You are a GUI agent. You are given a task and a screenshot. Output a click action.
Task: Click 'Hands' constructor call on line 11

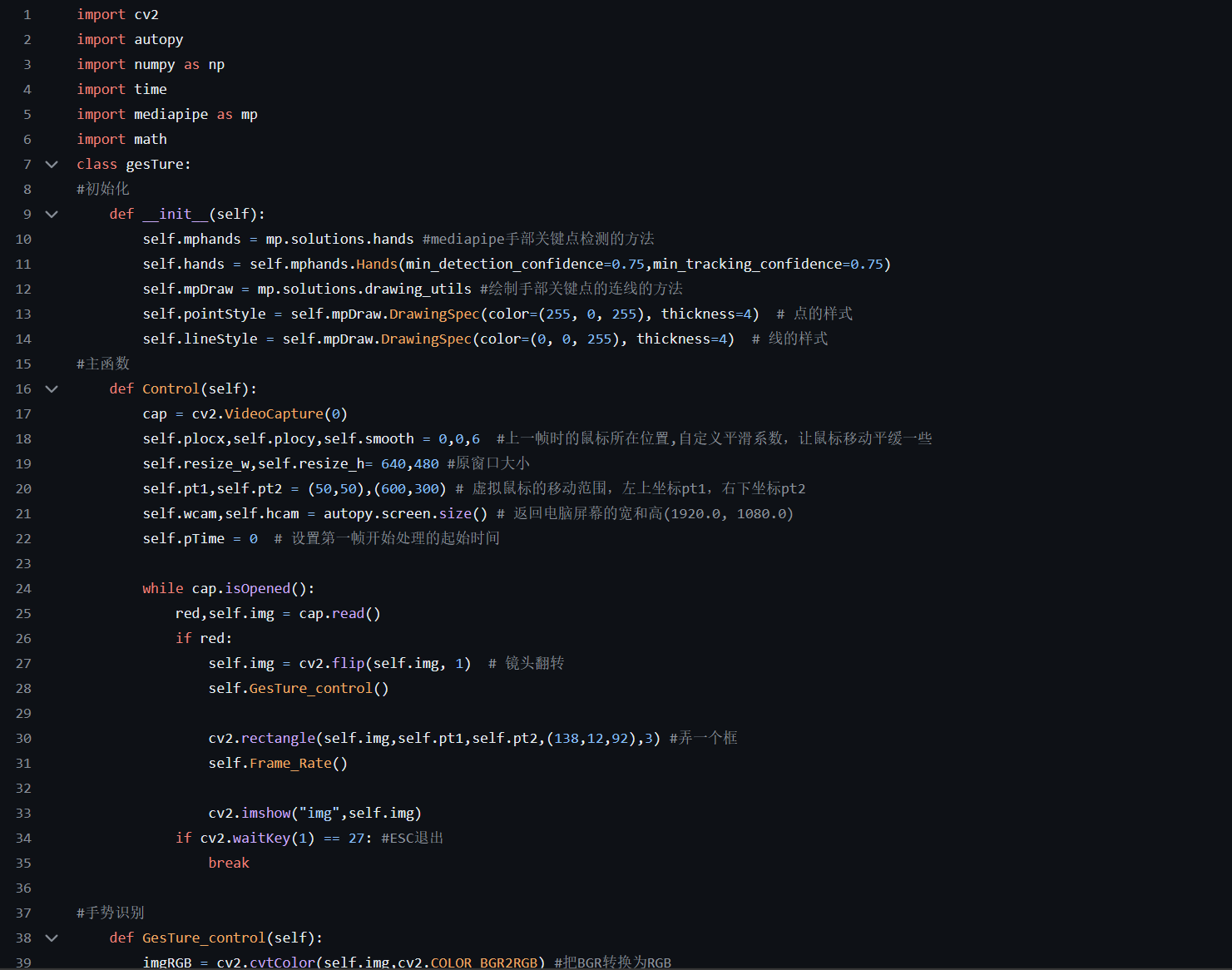[x=377, y=264]
